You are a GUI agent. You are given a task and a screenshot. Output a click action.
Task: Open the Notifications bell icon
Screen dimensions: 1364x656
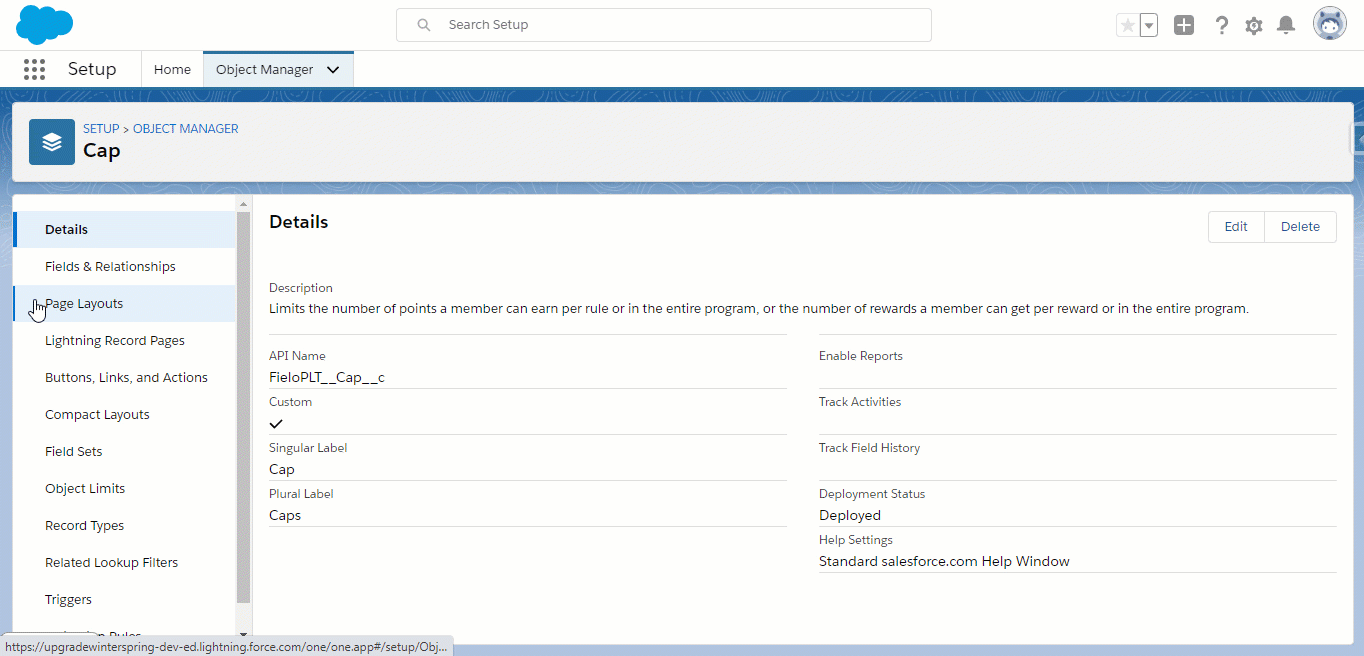coord(1287,25)
